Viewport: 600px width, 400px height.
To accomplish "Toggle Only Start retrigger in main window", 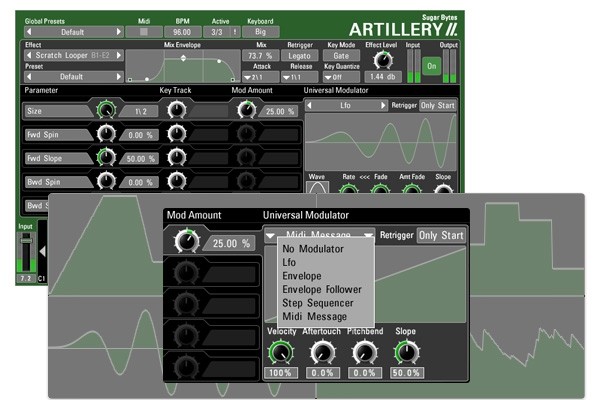I will [x=437, y=105].
